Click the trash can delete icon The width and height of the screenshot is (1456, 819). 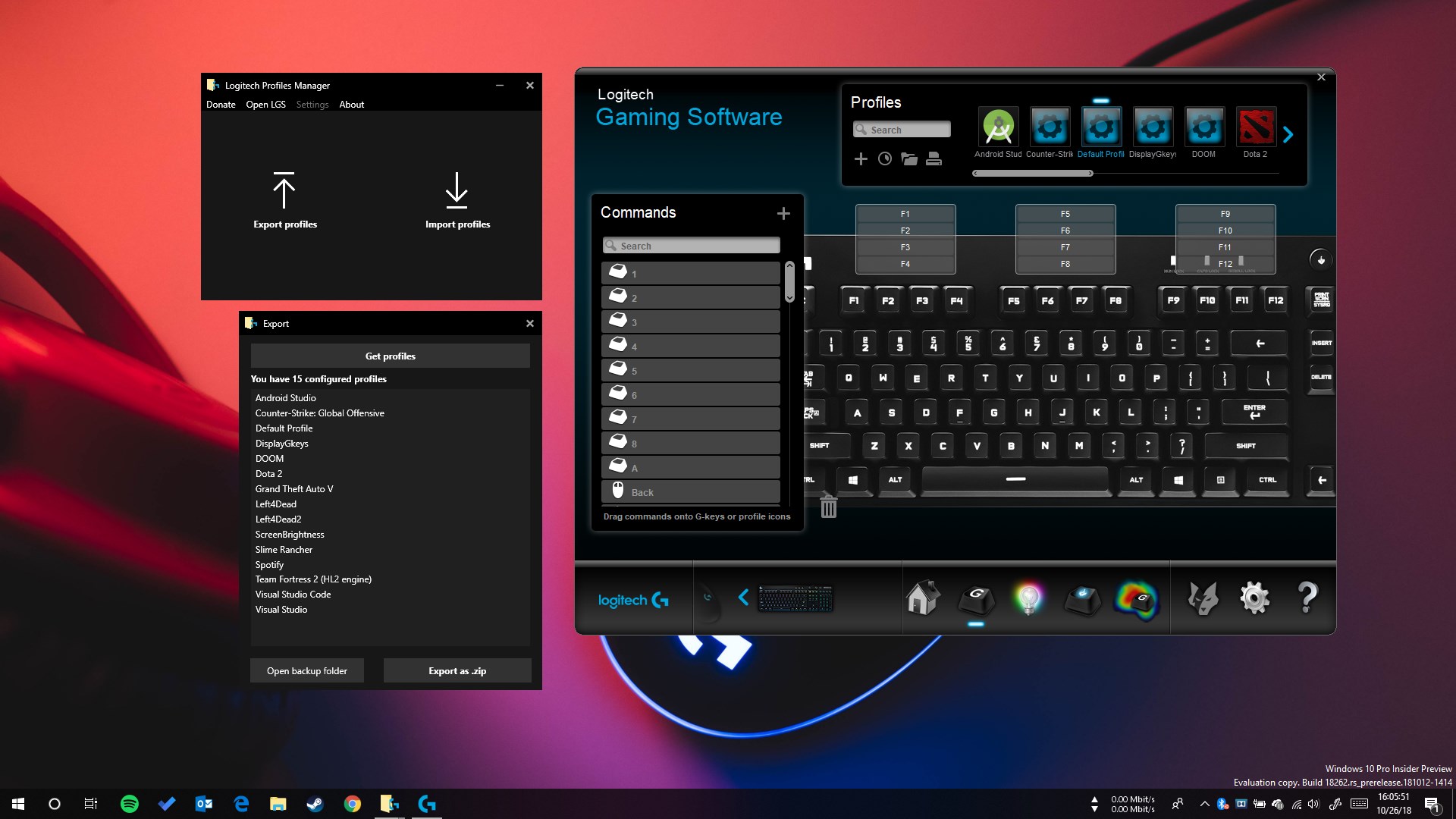(828, 507)
